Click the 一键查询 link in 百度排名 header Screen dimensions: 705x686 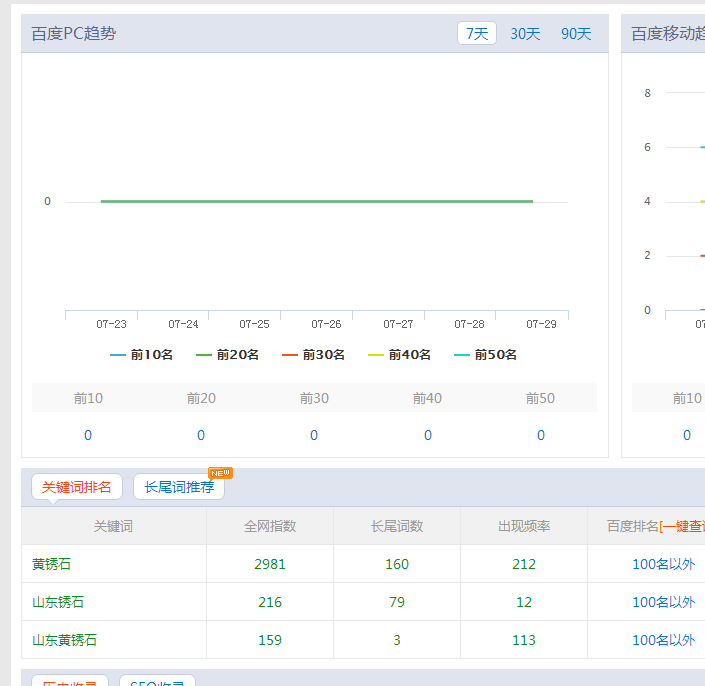click(x=683, y=526)
